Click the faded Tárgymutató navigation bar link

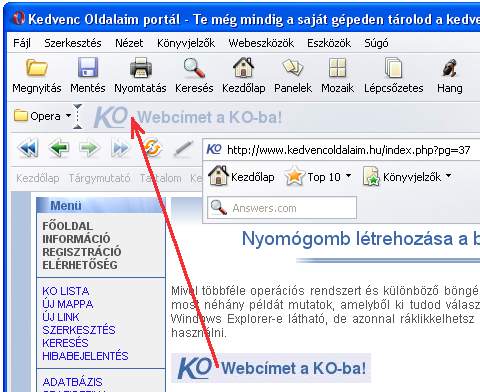[99, 178]
